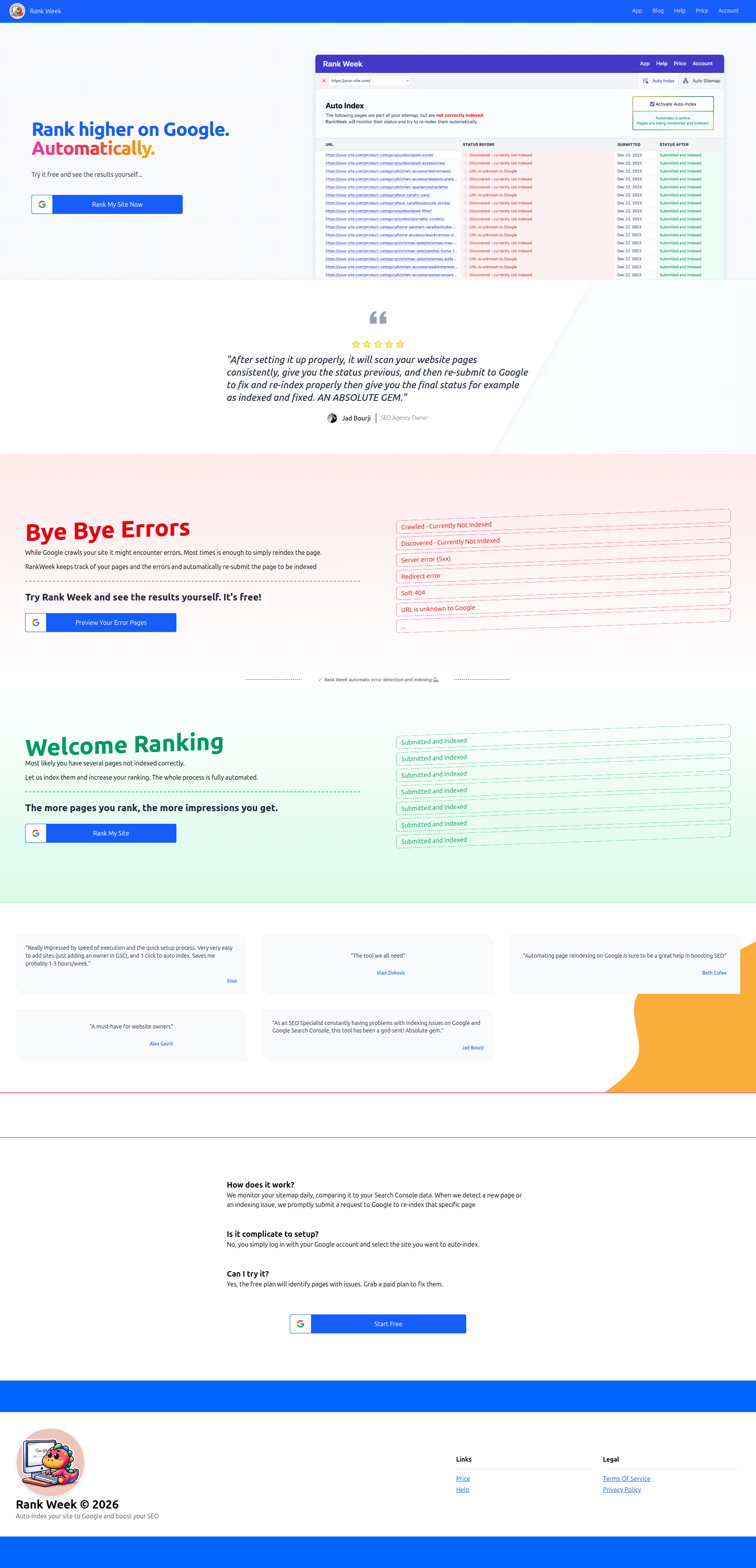Go to Blog in the top navigation
The width and height of the screenshot is (756, 1568).
coord(658,11)
